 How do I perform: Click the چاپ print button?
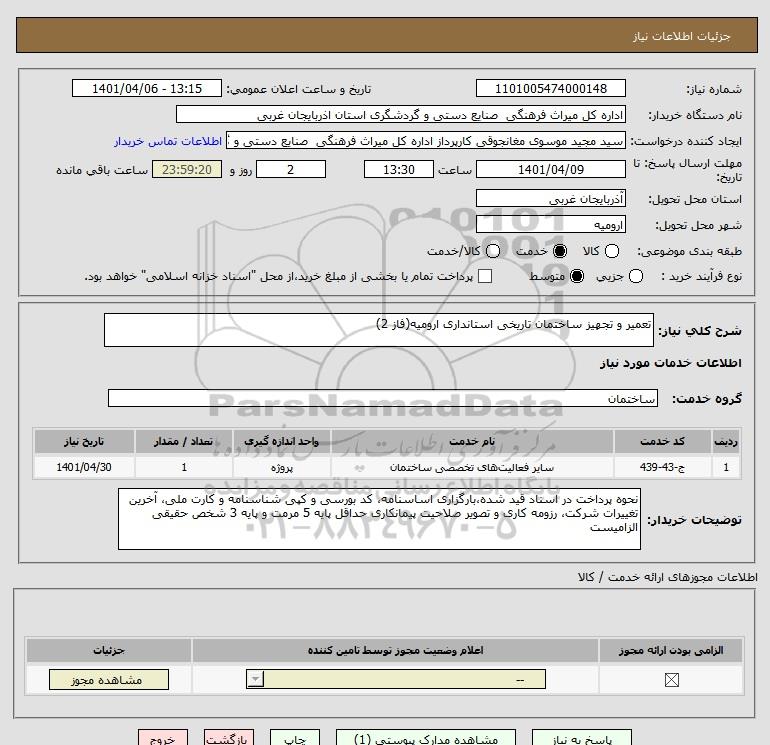pyautogui.click(x=295, y=738)
